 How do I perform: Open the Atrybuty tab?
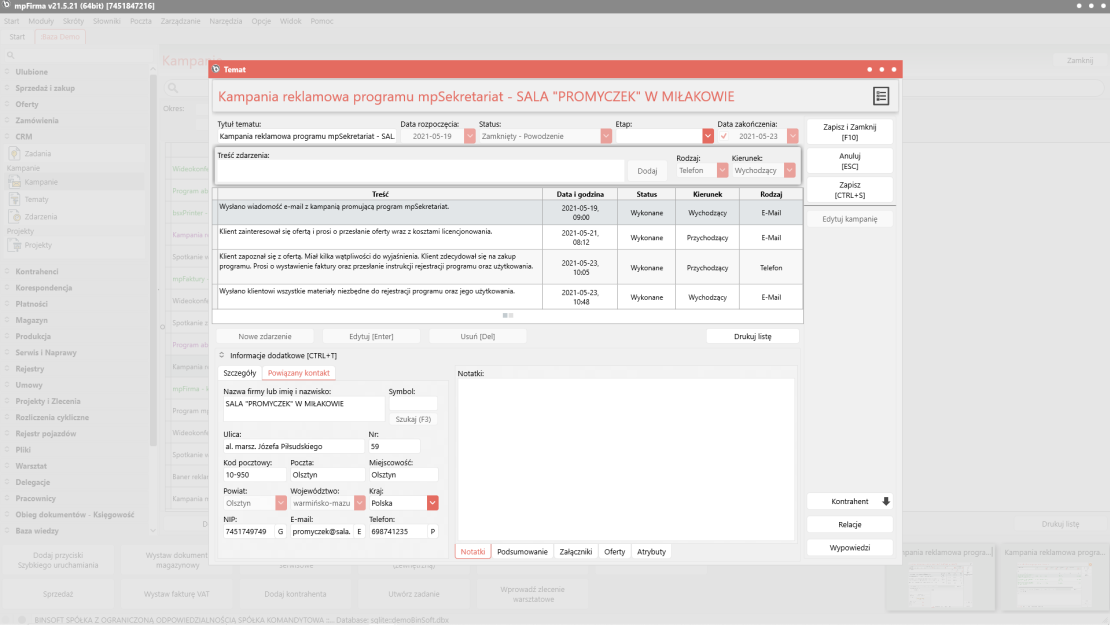coord(651,551)
